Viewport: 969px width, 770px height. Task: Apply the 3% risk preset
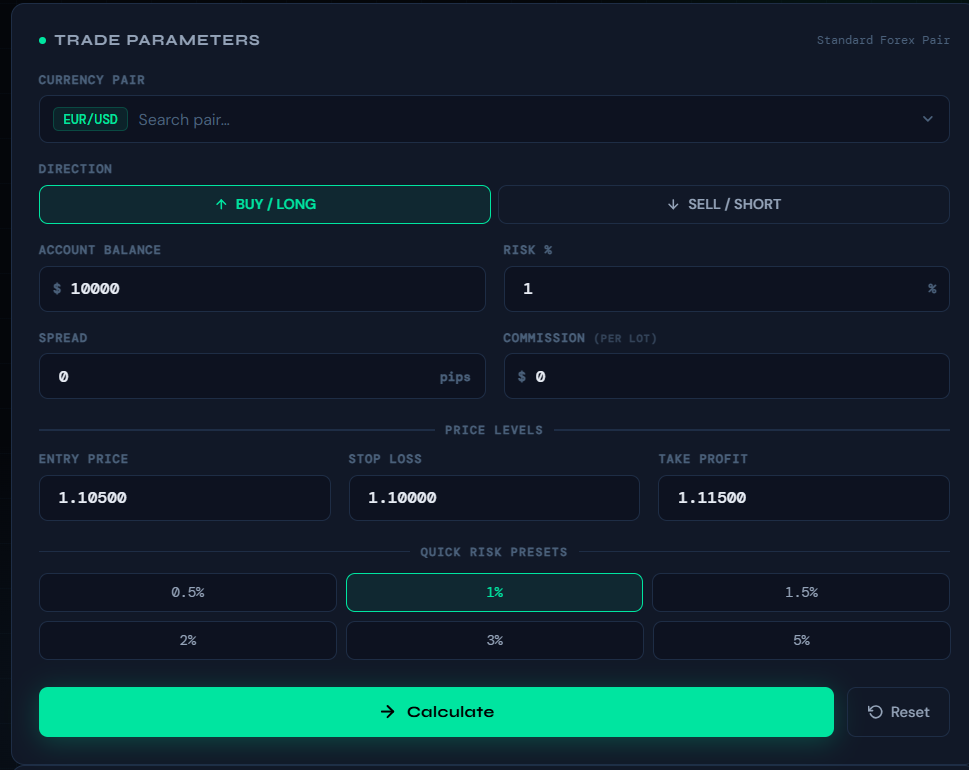point(494,640)
